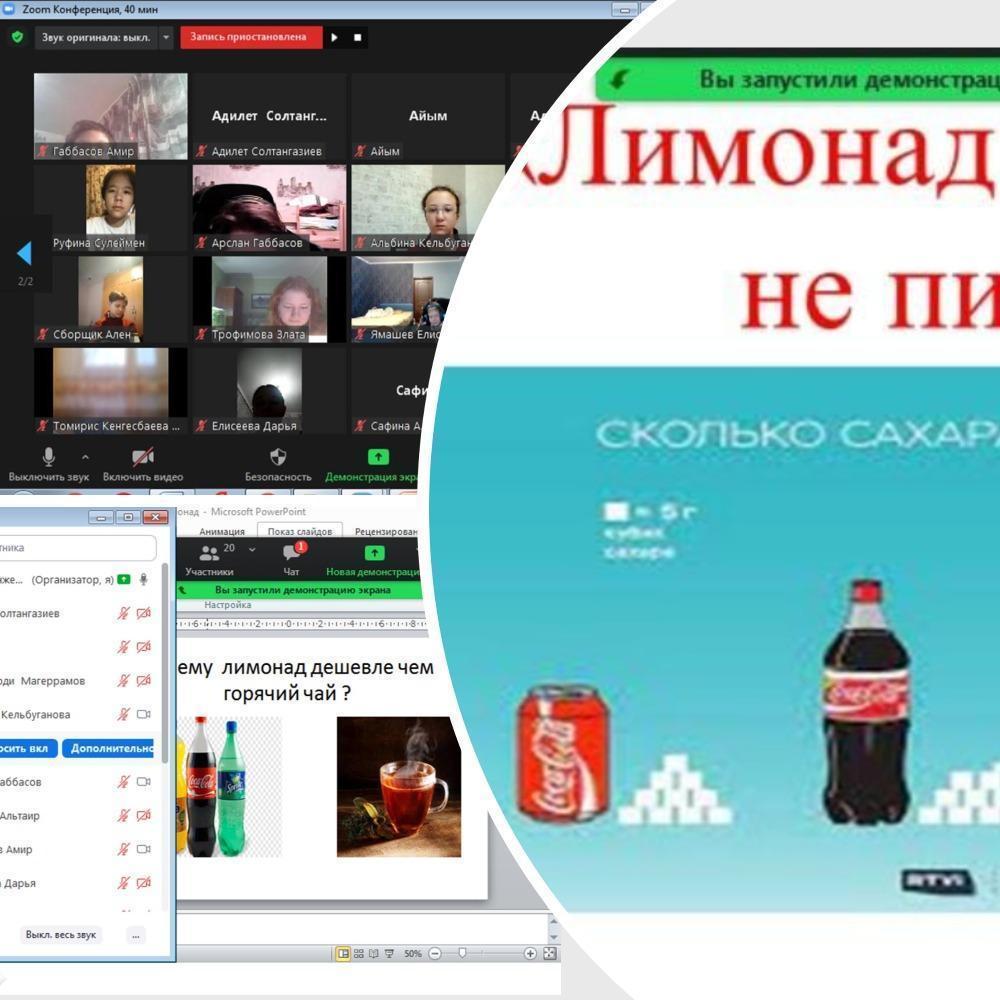Toggle microphone with Выключить звук
The image size is (1000, 1000).
point(48,457)
